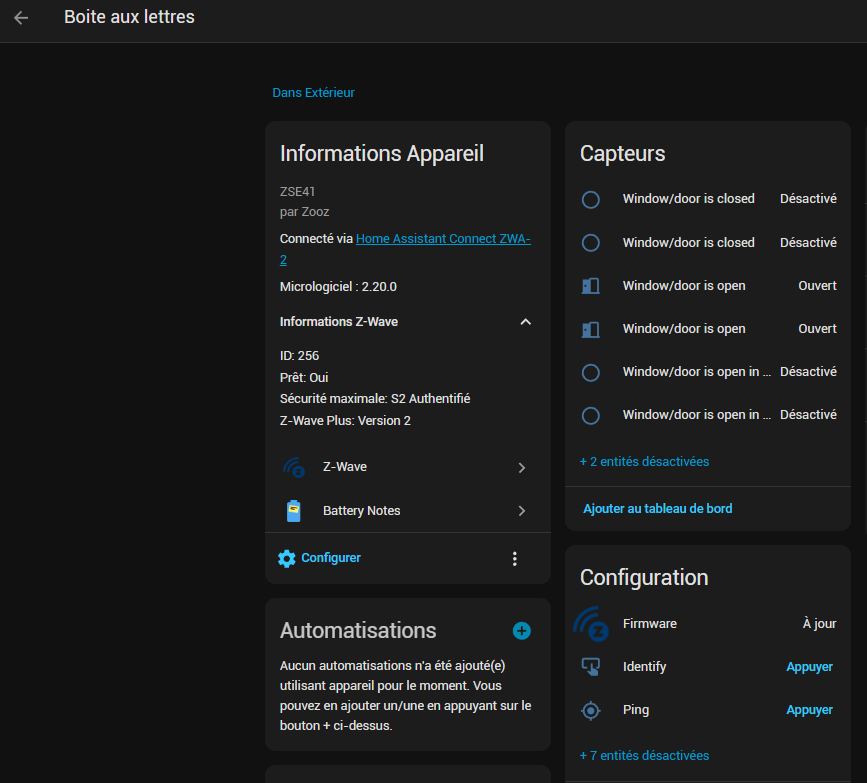Add an automation with the plus icon
This screenshot has height=783, width=867.
(522, 631)
